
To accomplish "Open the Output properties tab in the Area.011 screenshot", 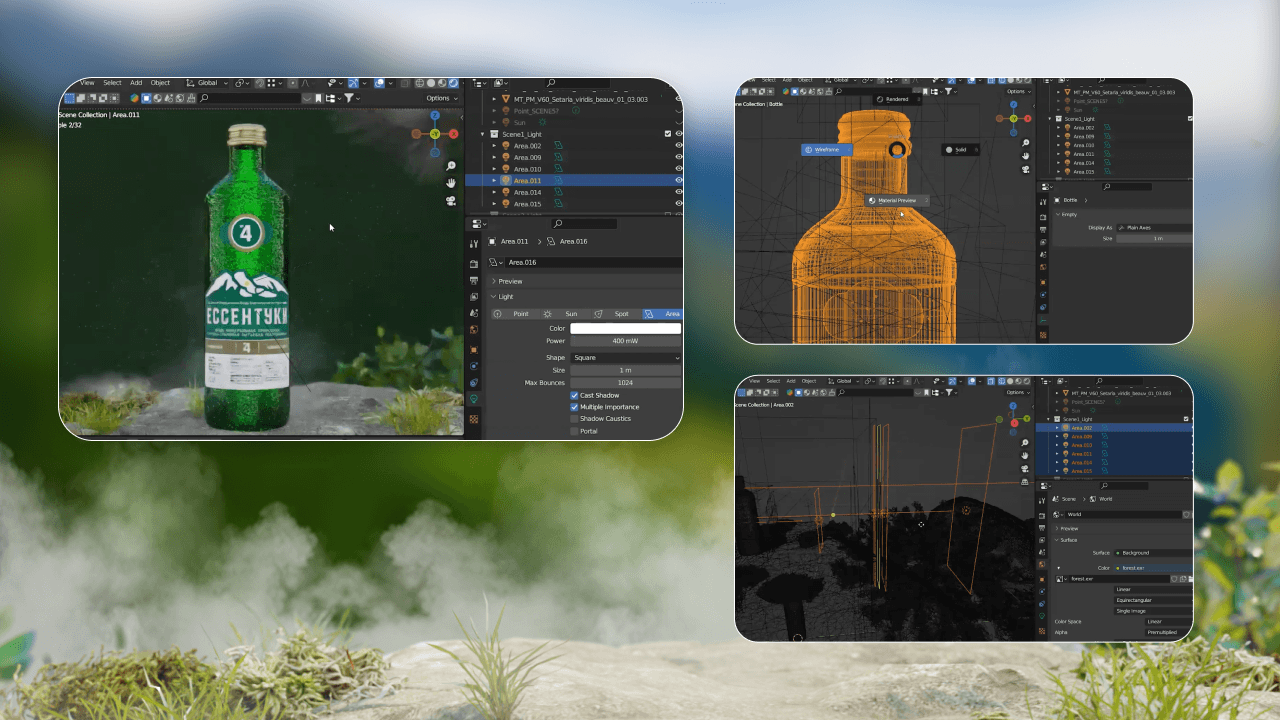I will [474, 279].
